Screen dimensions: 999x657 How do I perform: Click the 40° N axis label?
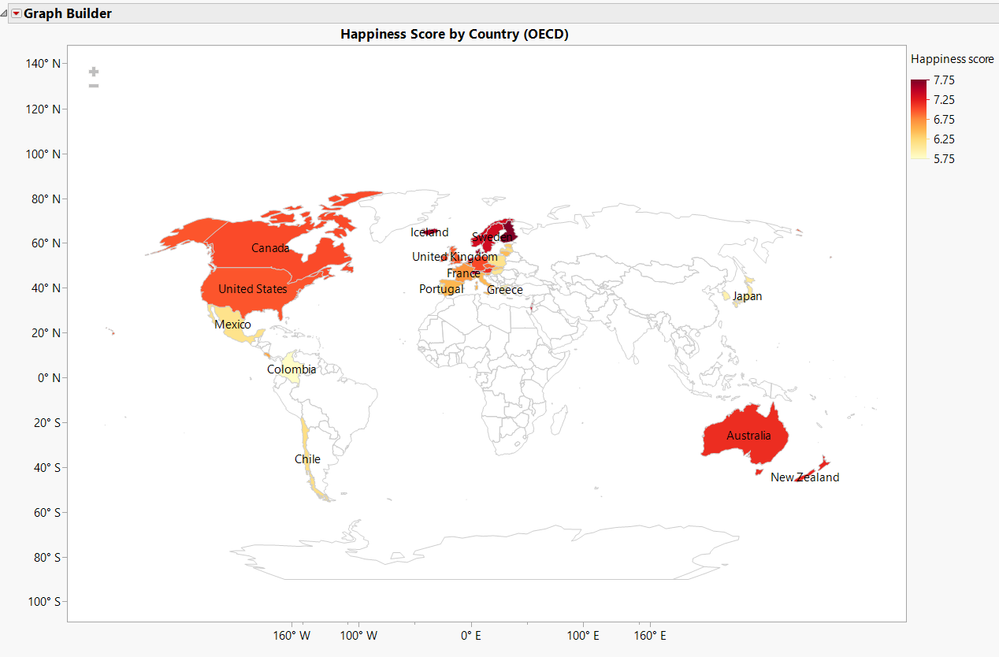coord(46,288)
